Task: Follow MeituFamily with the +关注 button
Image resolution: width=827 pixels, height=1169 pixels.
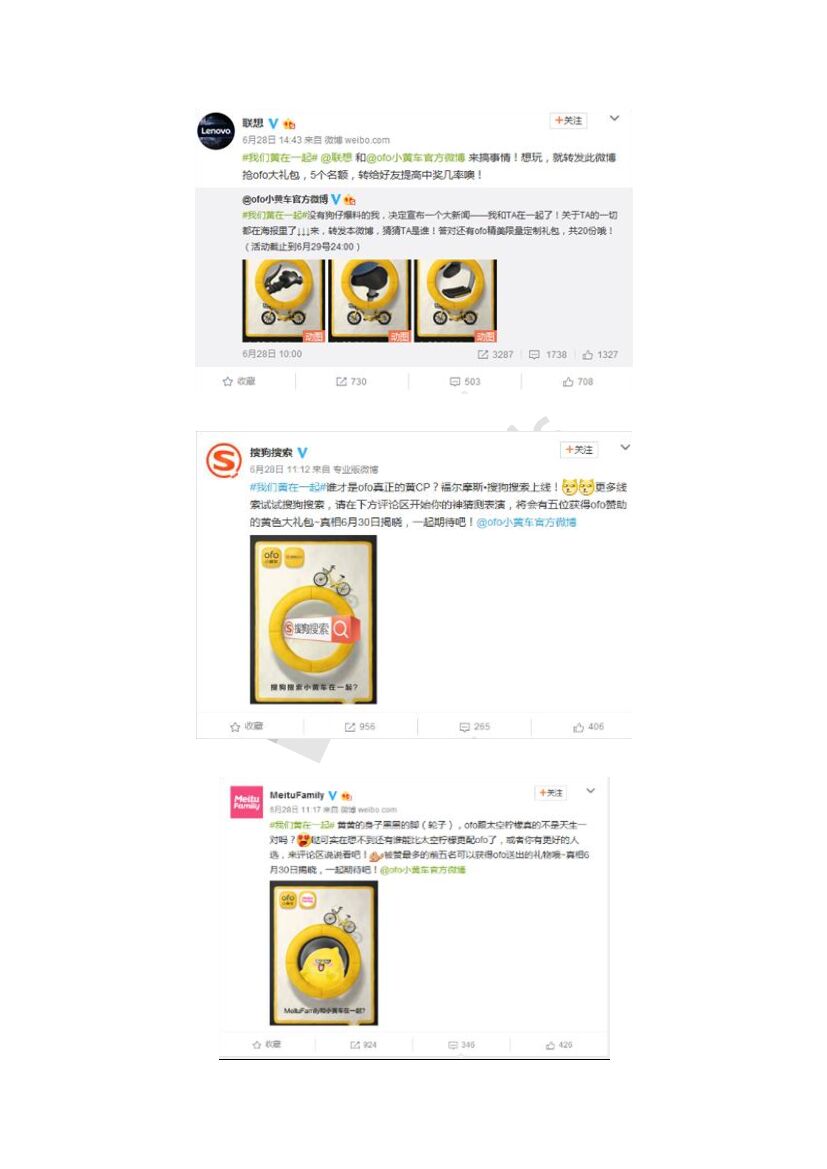Action: 552,793
